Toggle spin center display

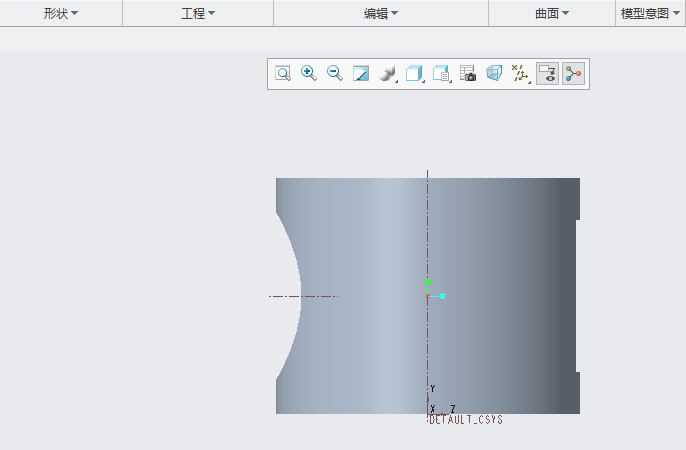click(x=573, y=74)
